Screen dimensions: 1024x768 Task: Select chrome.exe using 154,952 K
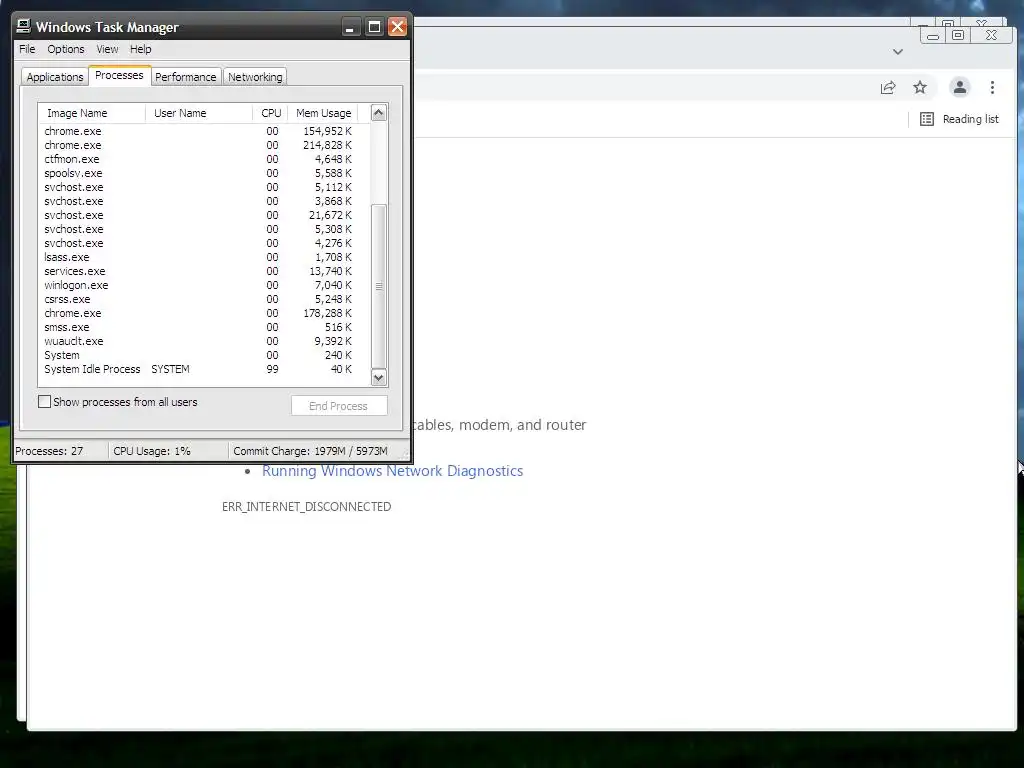(x=204, y=131)
